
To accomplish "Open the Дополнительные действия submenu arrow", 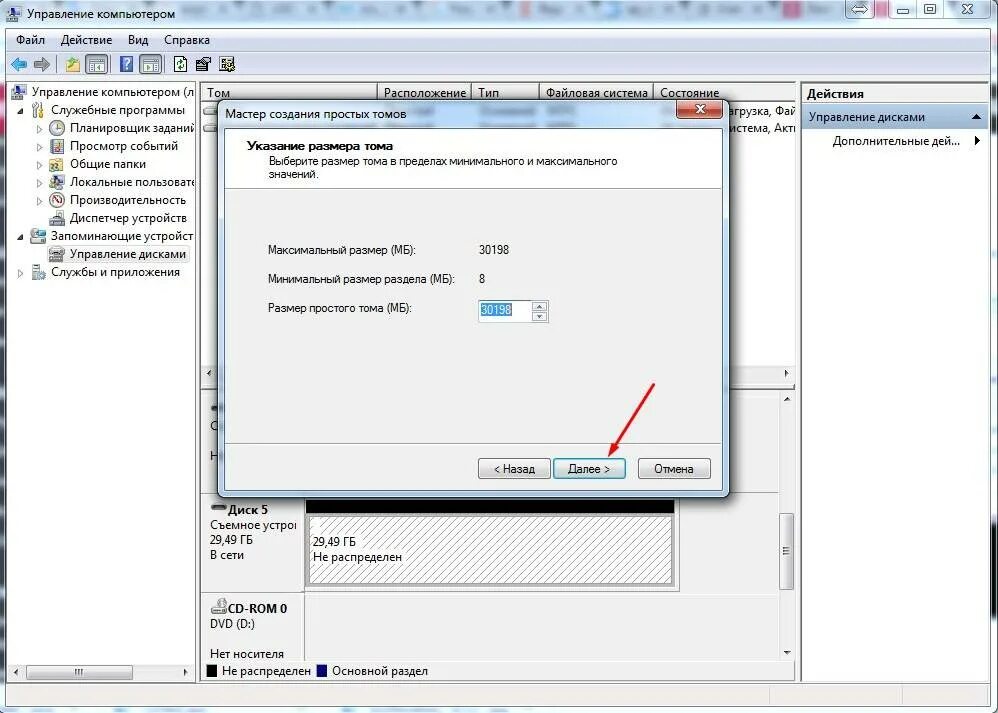I will [x=977, y=141].
